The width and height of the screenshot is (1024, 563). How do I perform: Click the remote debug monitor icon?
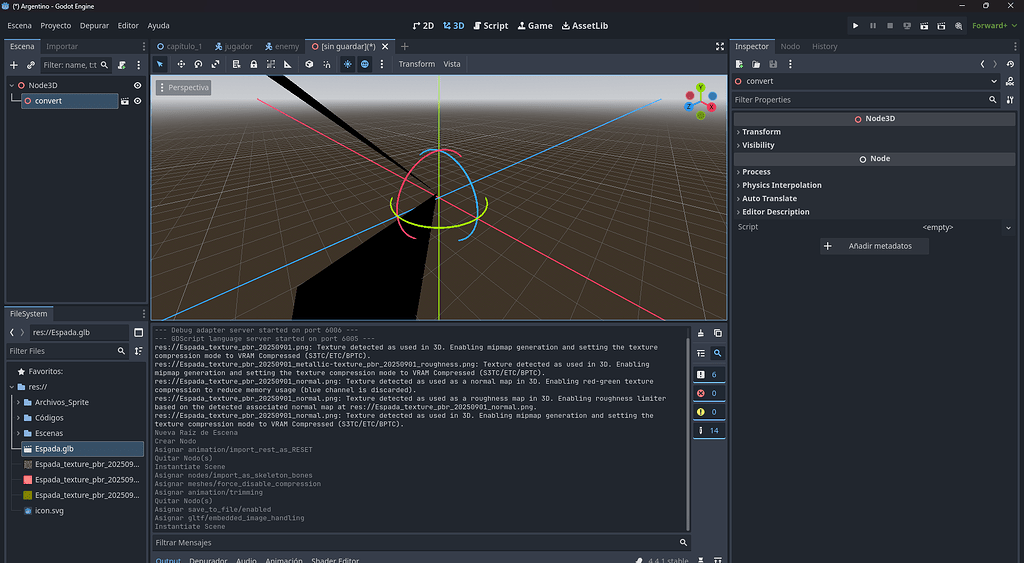[x=907, y=25]
